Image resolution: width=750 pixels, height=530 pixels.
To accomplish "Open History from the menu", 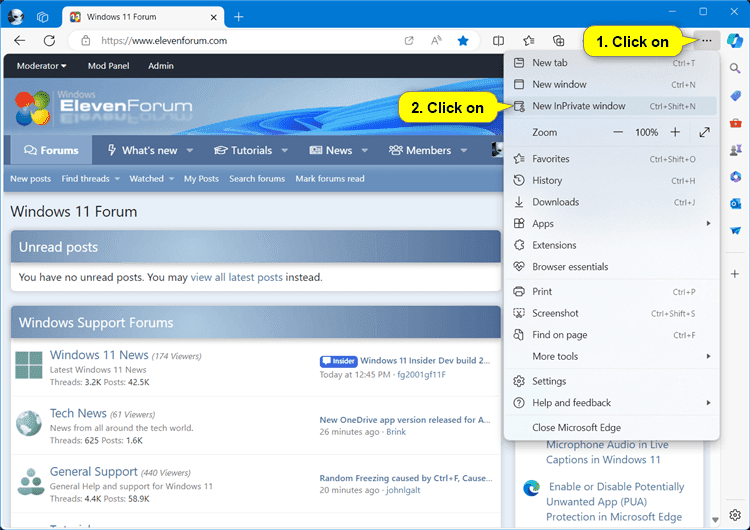I will click(611, 180).
